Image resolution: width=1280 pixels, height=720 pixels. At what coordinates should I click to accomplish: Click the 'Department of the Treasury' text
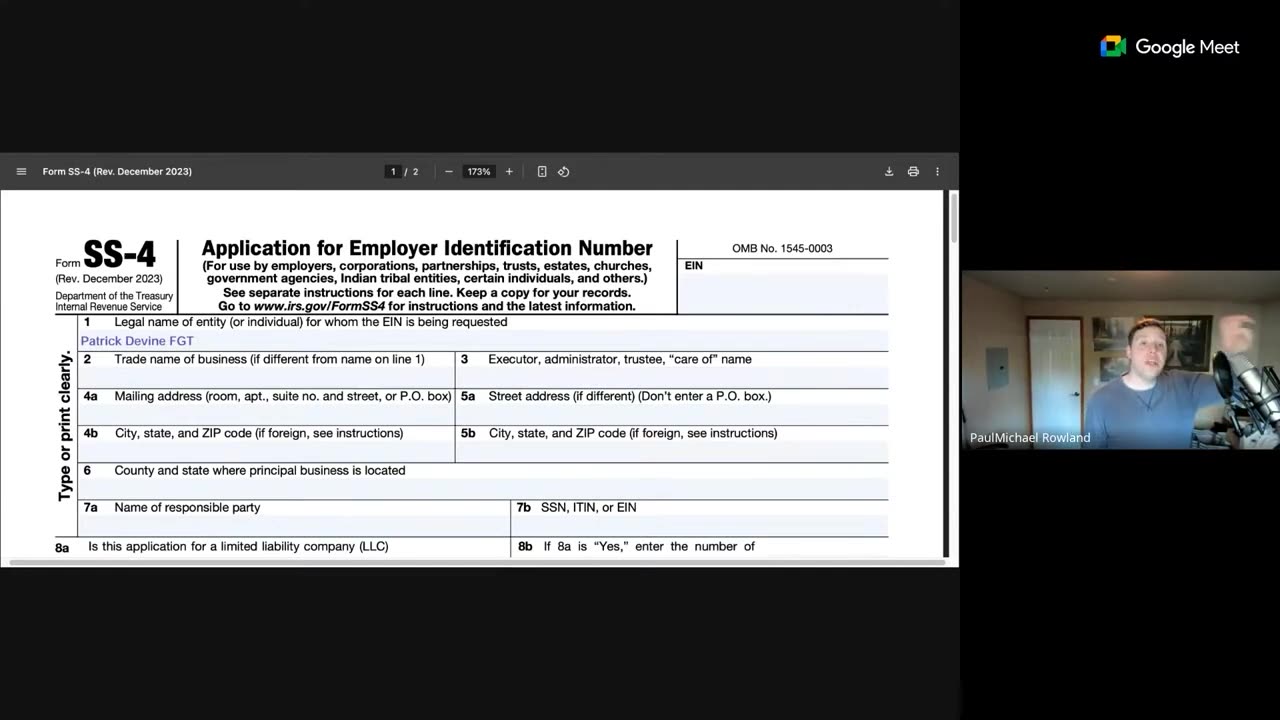tap(114, 296)
